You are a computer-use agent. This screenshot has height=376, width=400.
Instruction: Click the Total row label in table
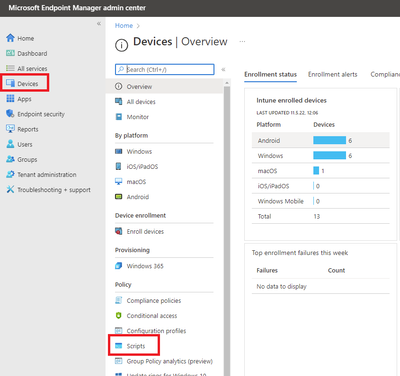264,216
